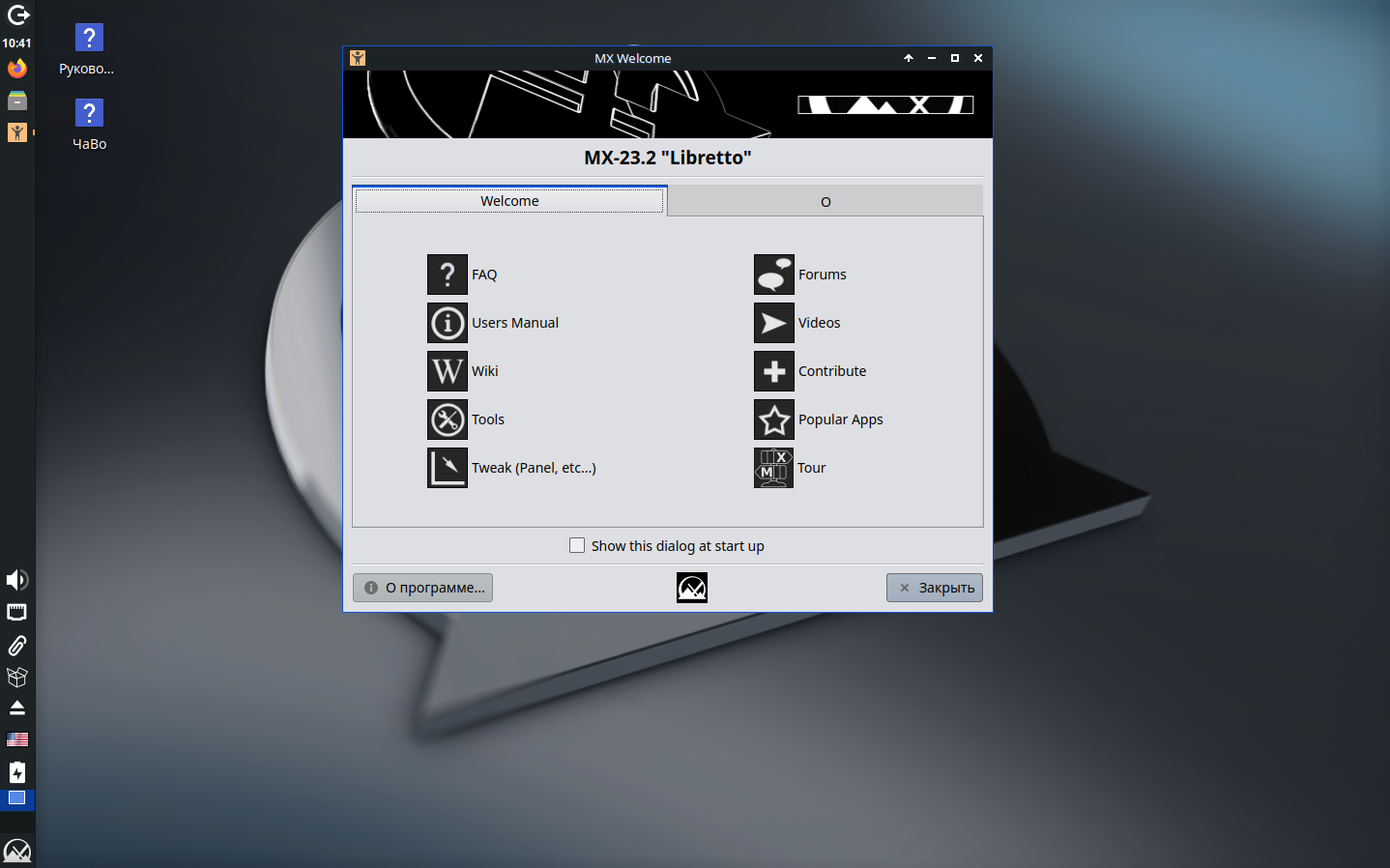This screenshot has height=868, width=1390.
Task: Visit Forums via the speech bubbles icon
Action: tap(774, 275)
